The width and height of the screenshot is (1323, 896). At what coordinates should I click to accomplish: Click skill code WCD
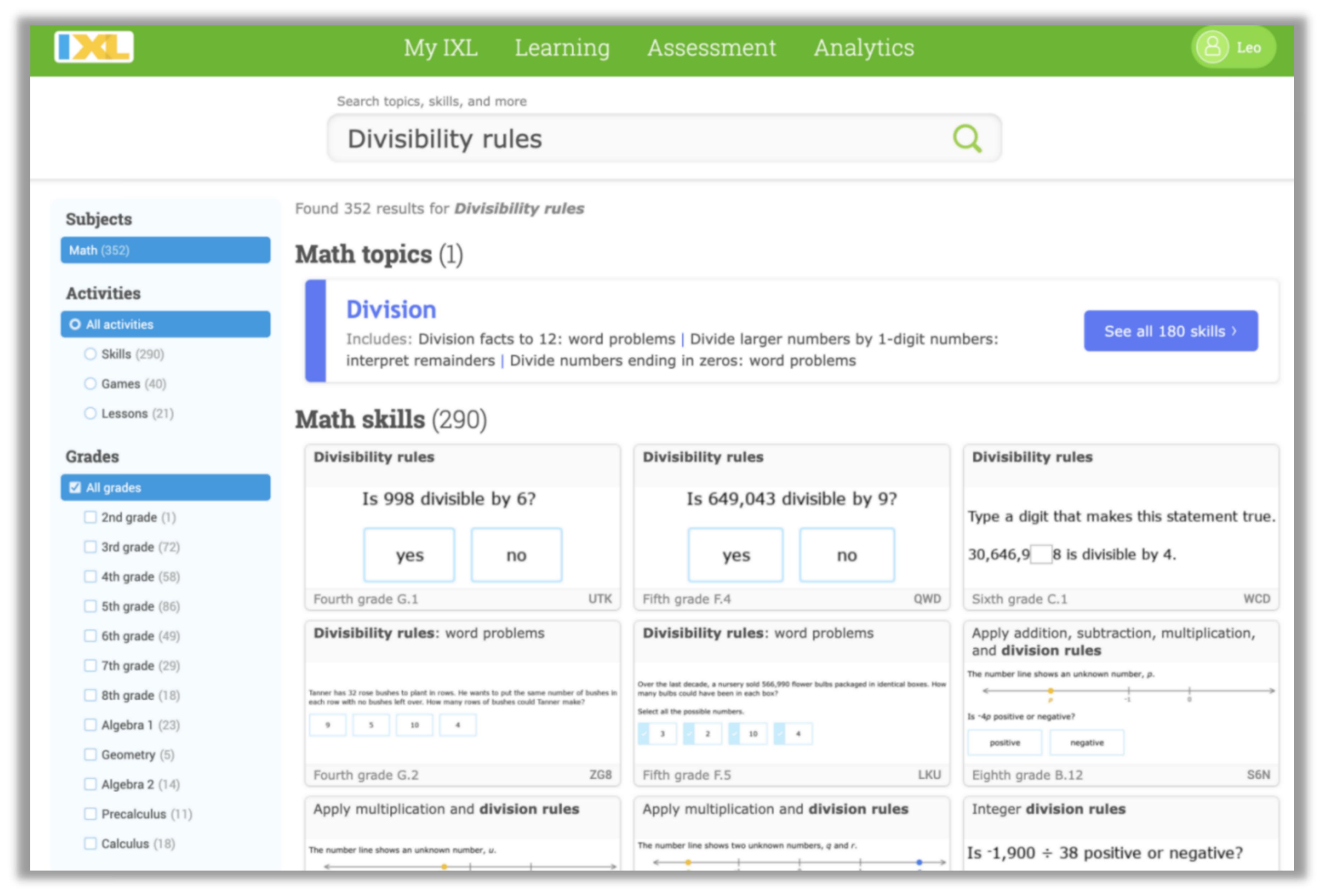coord(1256,598)
